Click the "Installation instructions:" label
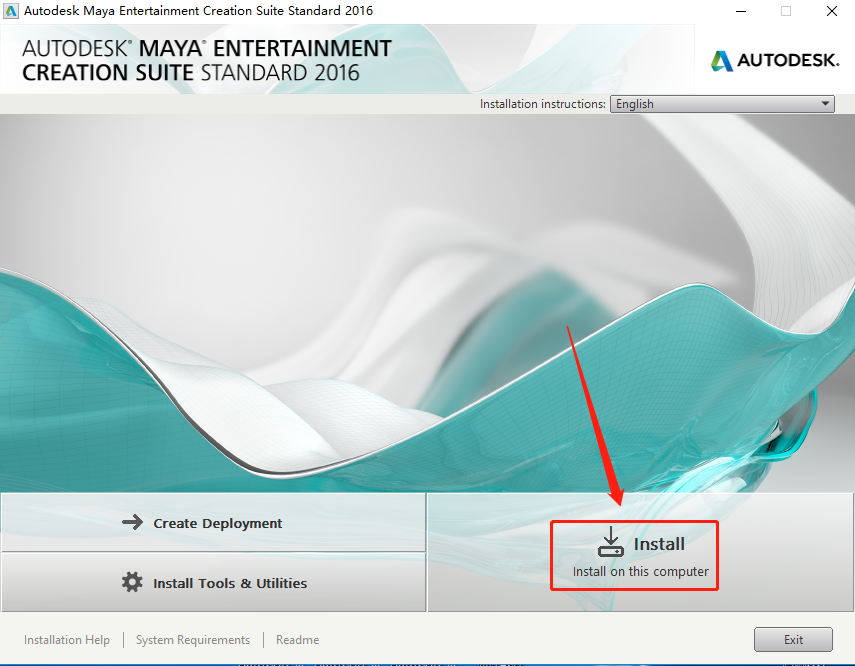Screen dimensions: 855x666 543,104
